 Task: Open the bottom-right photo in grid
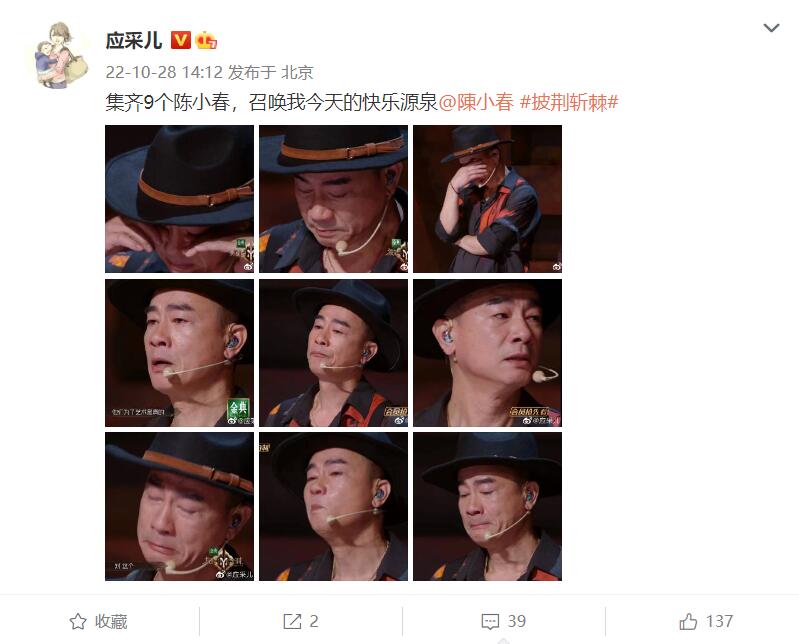[487, 506]
